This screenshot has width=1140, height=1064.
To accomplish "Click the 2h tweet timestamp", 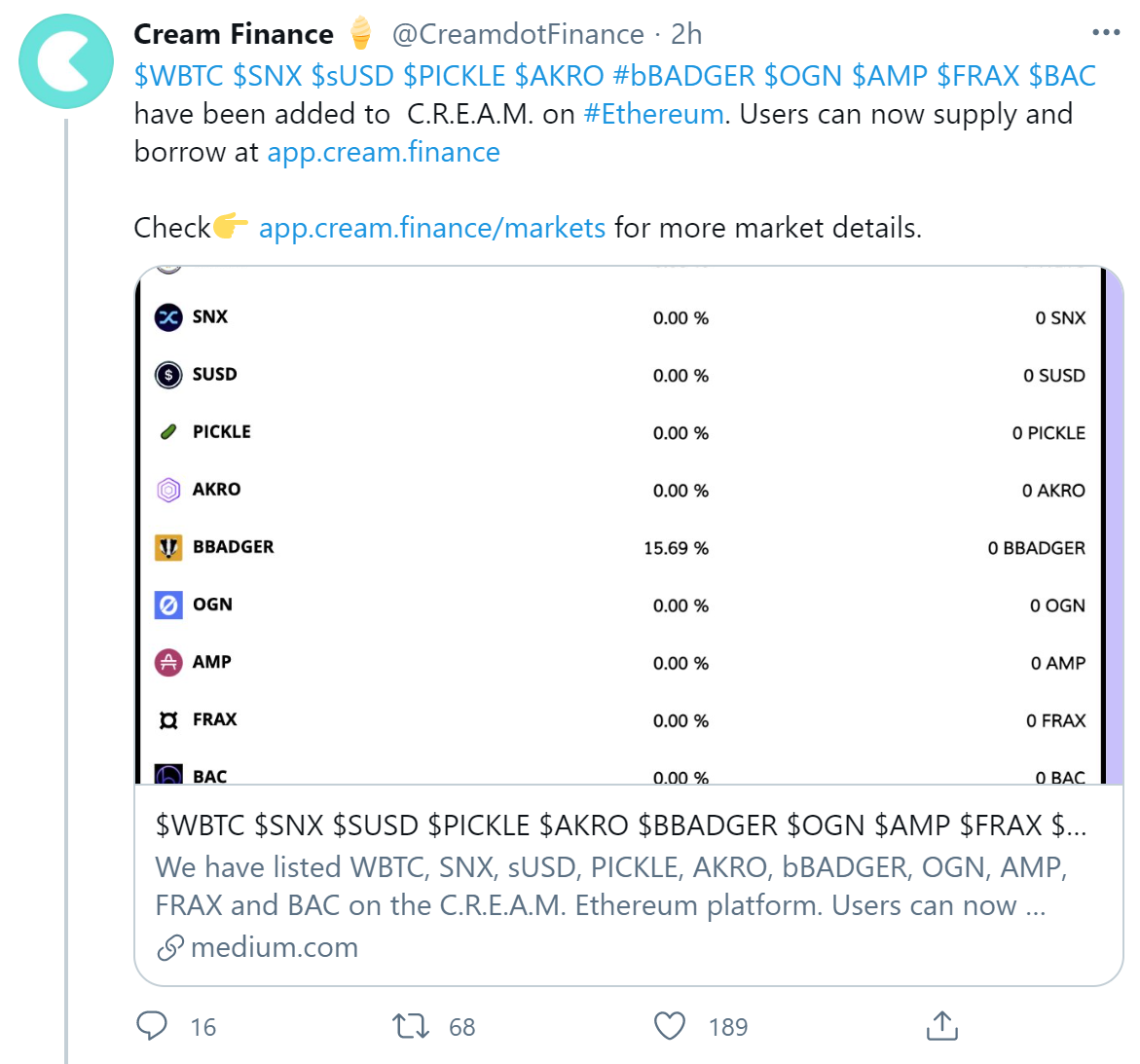I will click(x=686, y=34).
